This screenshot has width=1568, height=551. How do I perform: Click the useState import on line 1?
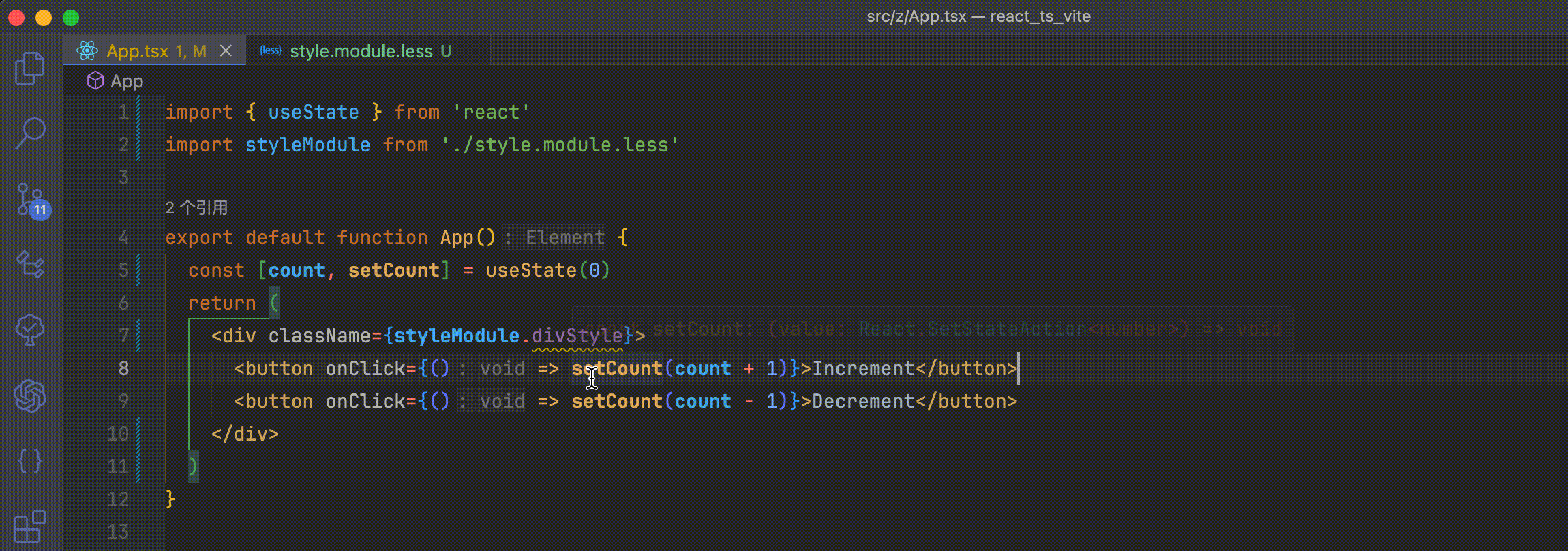coord(313,112)
